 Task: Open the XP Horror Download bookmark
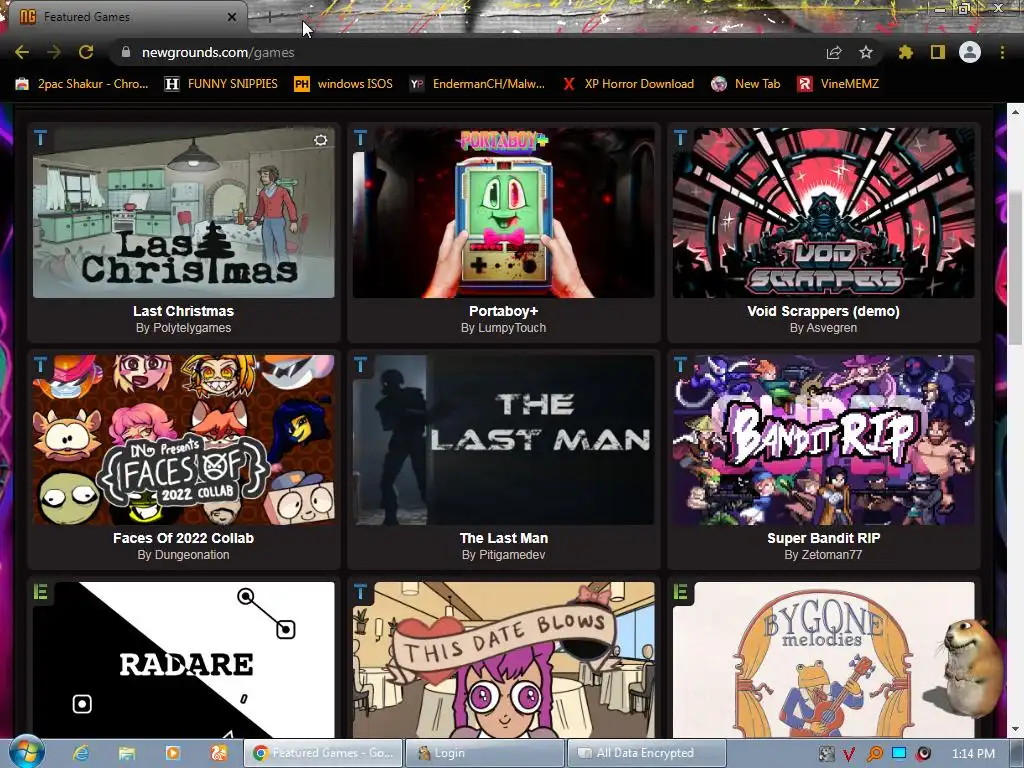628,84
